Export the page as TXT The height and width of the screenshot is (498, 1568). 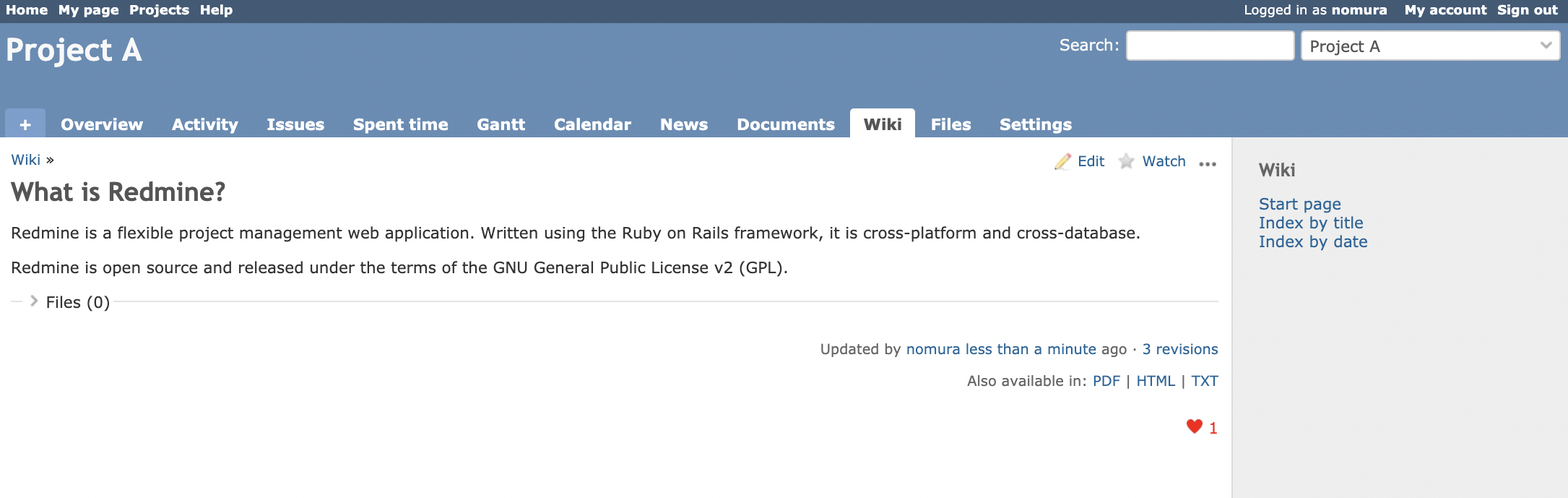click(1205, 381)
